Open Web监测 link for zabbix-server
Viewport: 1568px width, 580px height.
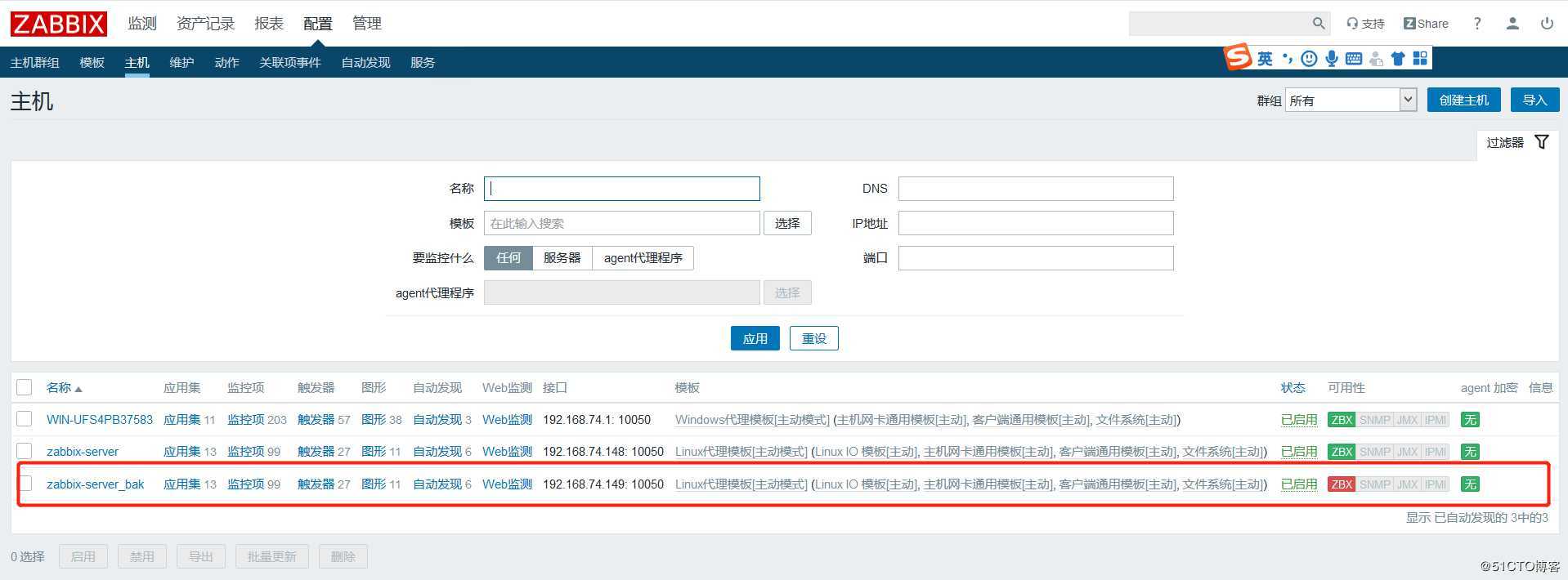[x=507, y=452]
